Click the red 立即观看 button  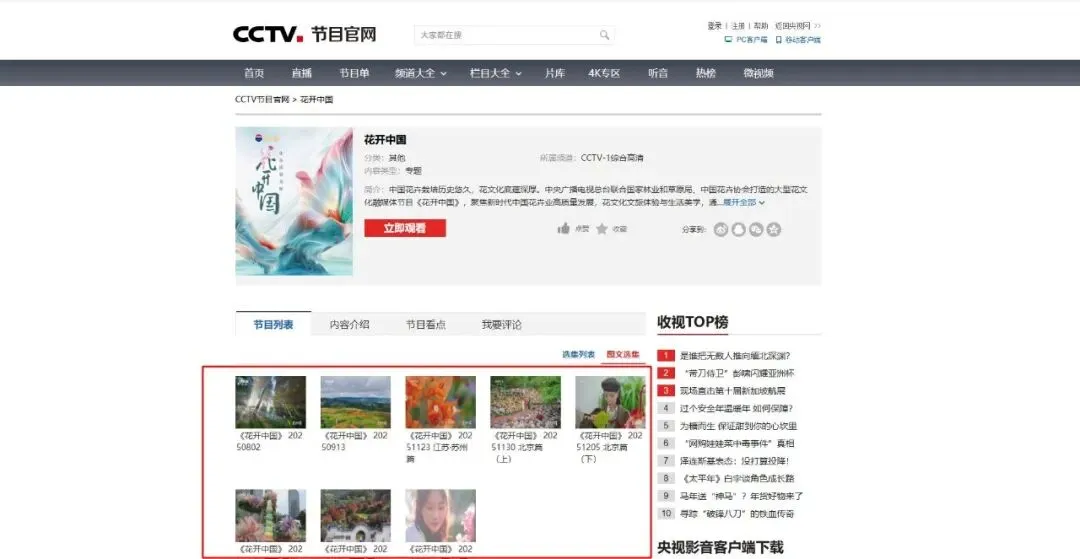click(x=405, y=229)
